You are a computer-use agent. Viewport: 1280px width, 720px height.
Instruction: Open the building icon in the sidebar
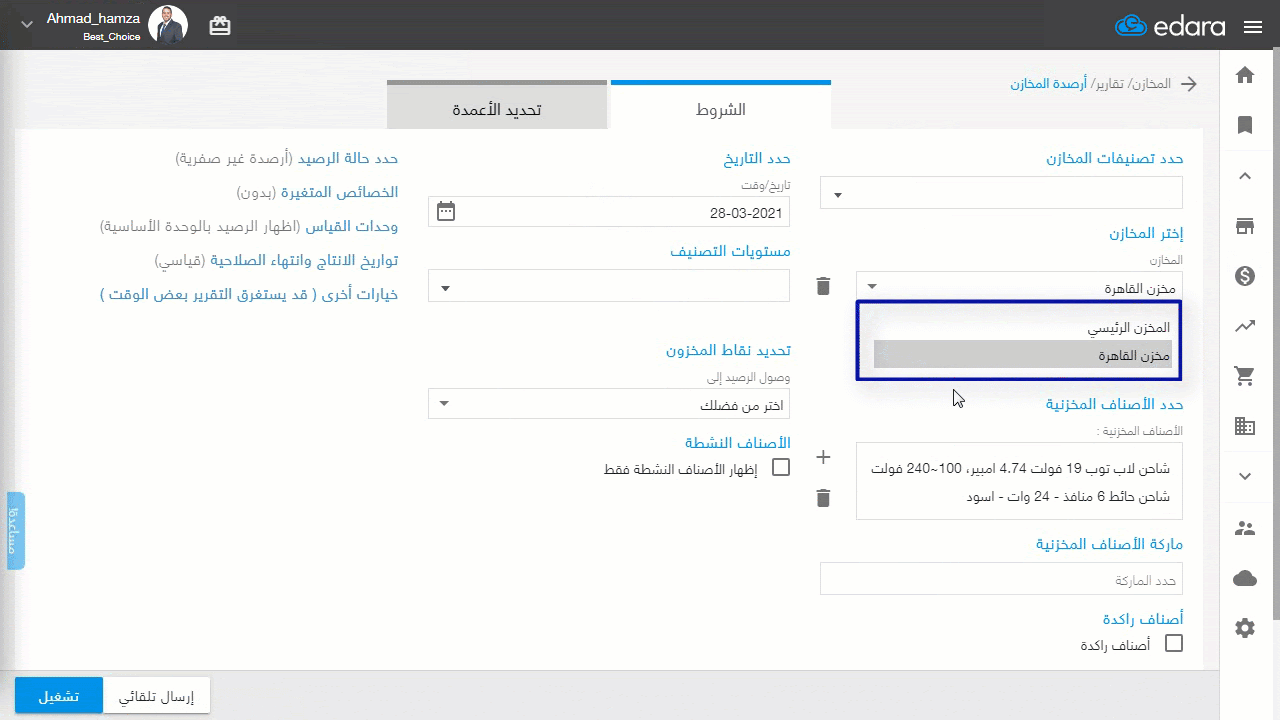click(1245, 426)
